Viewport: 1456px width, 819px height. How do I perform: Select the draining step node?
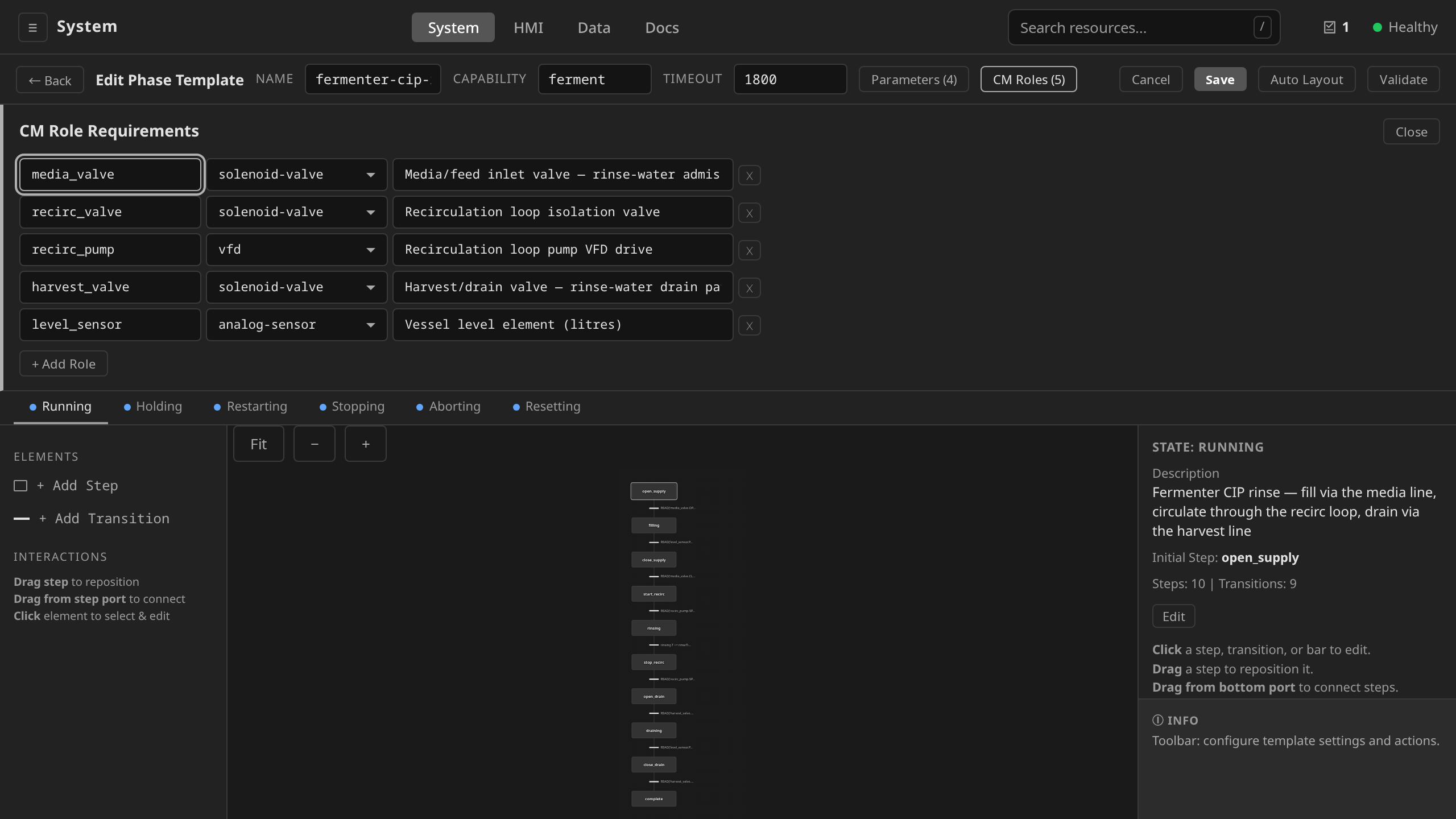click(x=654, y=730)
